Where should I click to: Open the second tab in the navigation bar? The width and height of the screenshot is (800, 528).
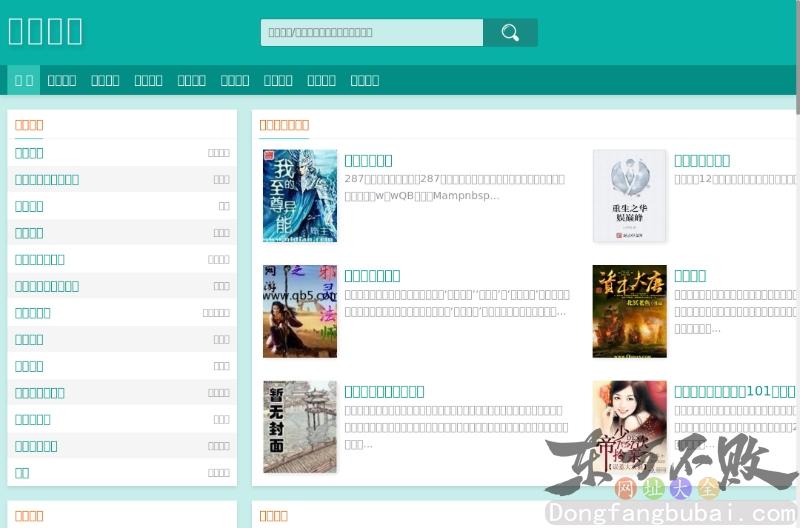pos(62,80)
